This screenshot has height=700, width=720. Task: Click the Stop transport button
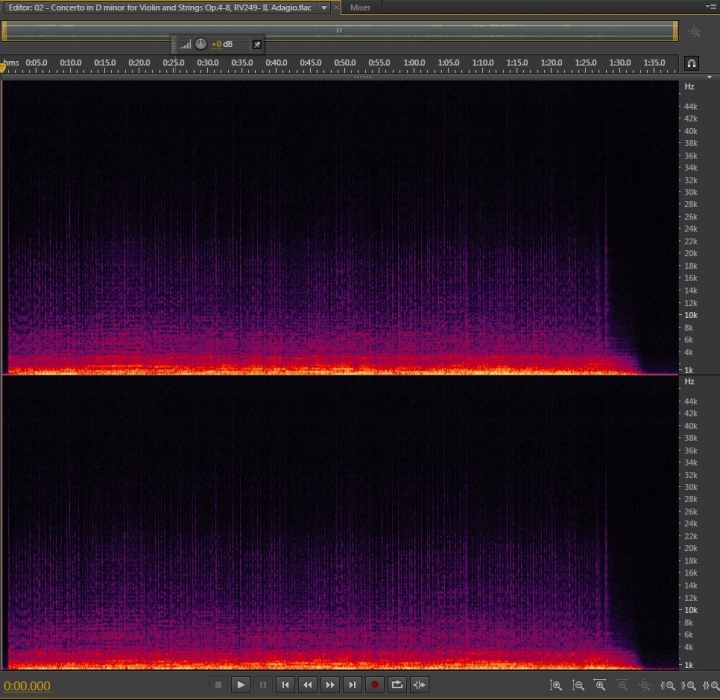(218, 685)
